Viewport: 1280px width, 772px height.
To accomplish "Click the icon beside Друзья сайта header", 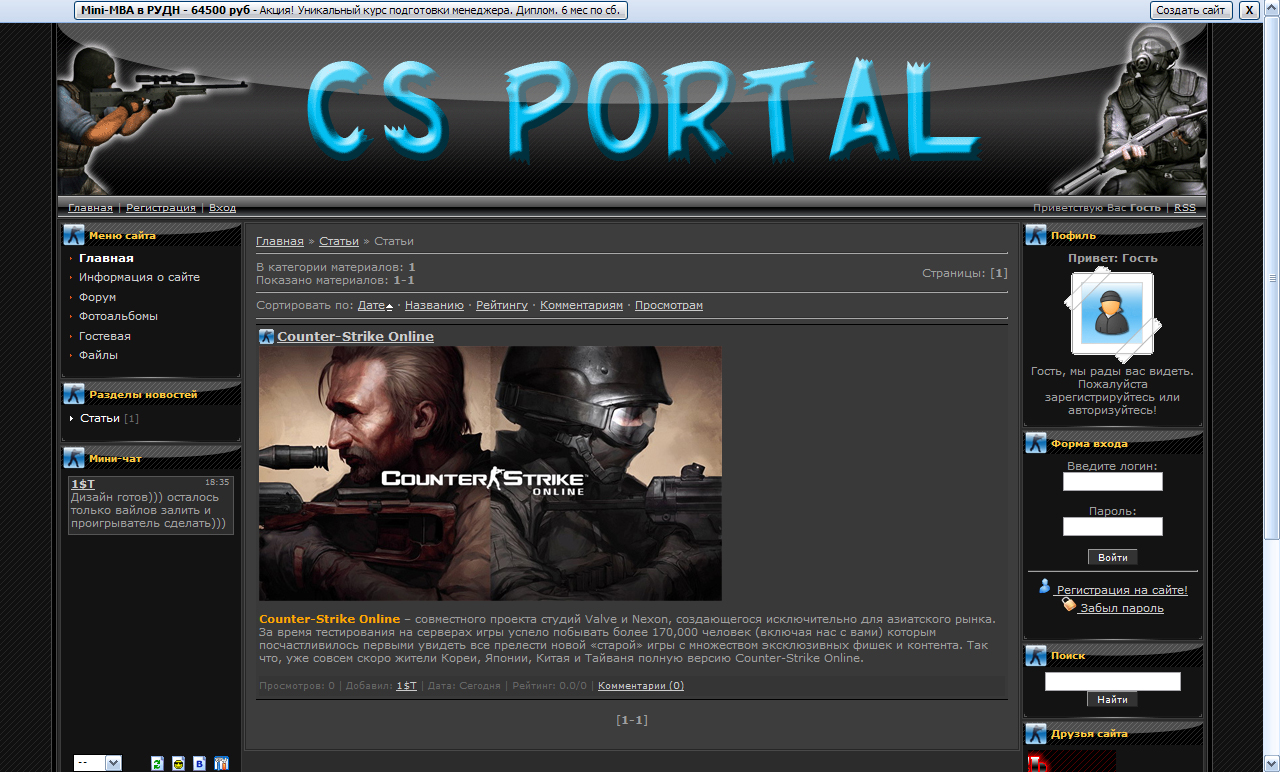I will pos(1036,733).
